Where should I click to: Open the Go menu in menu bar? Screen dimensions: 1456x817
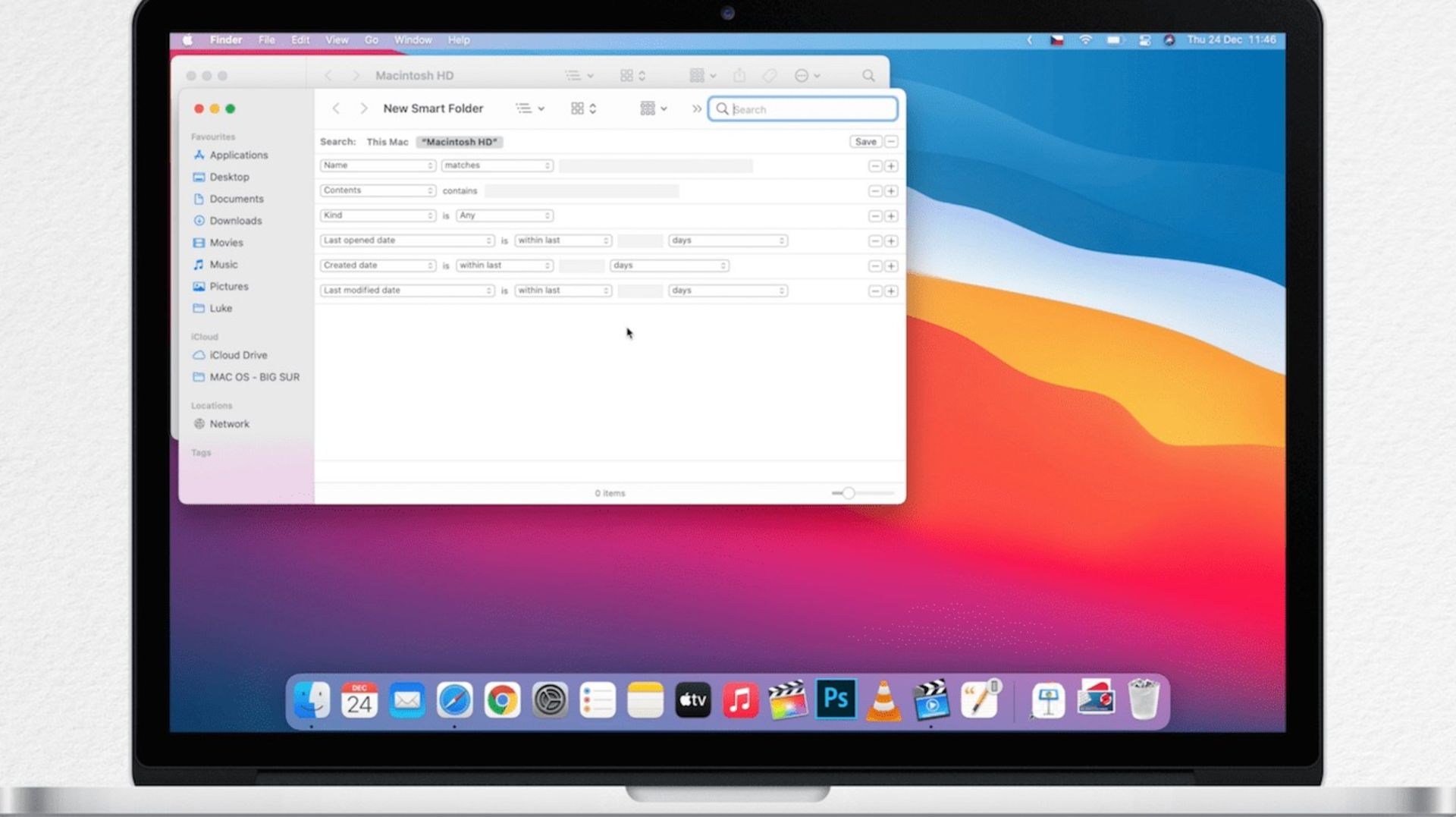click(x=371, y=40)
